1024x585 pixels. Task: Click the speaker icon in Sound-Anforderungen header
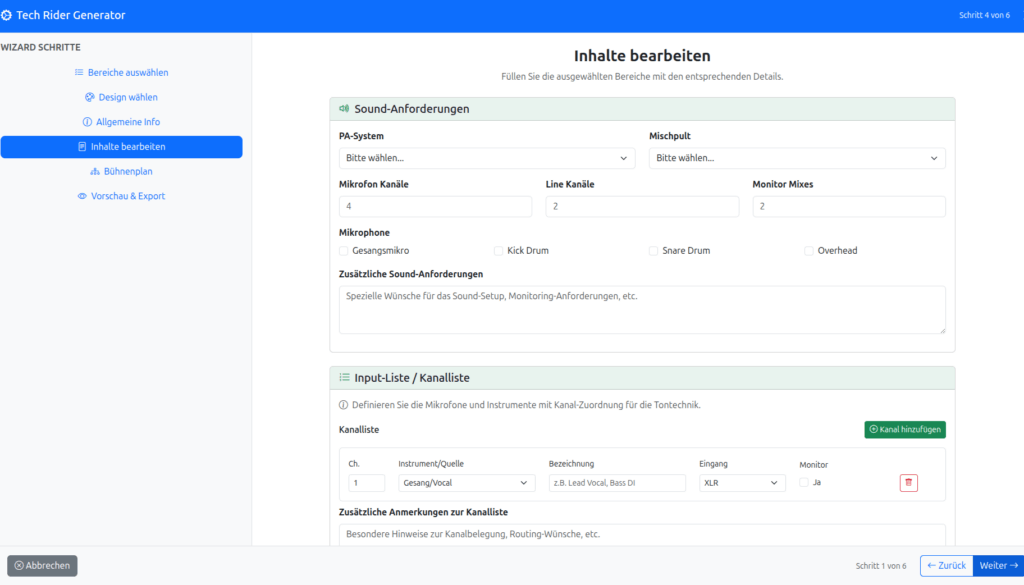pyautogui.click(x=344, y=109)
